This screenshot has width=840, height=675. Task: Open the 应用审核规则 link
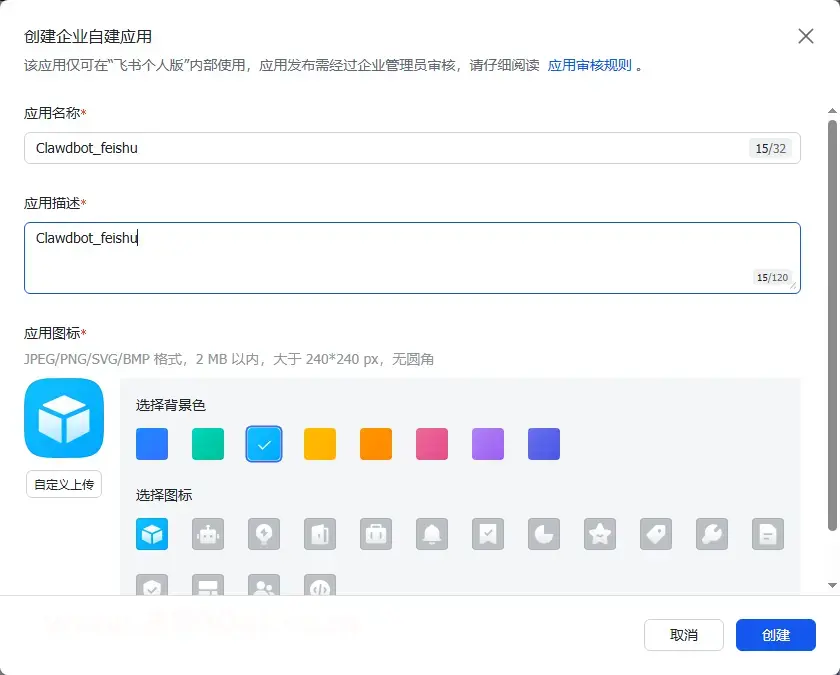[x=589, y=65]
